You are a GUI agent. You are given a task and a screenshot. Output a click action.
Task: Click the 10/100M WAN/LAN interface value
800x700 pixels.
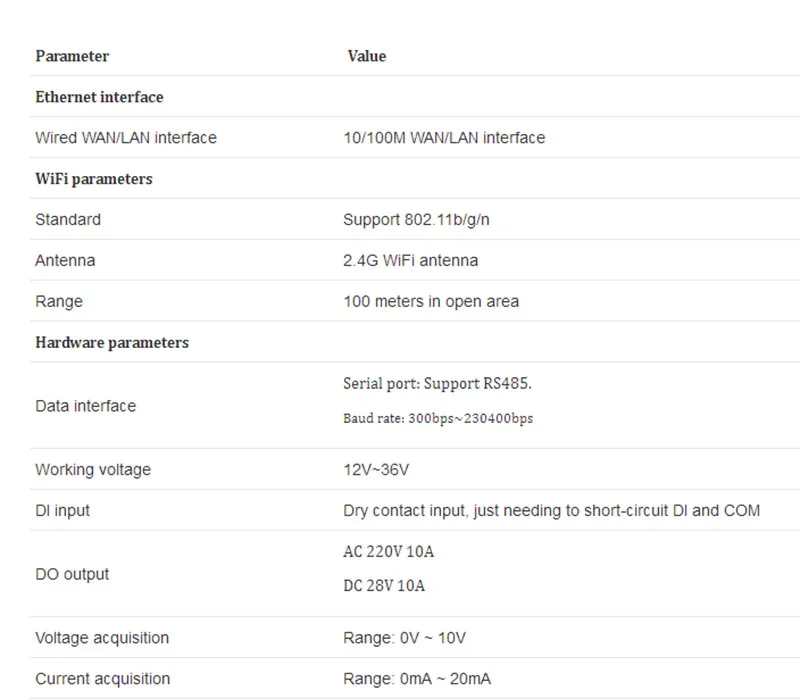pos(444,138)
